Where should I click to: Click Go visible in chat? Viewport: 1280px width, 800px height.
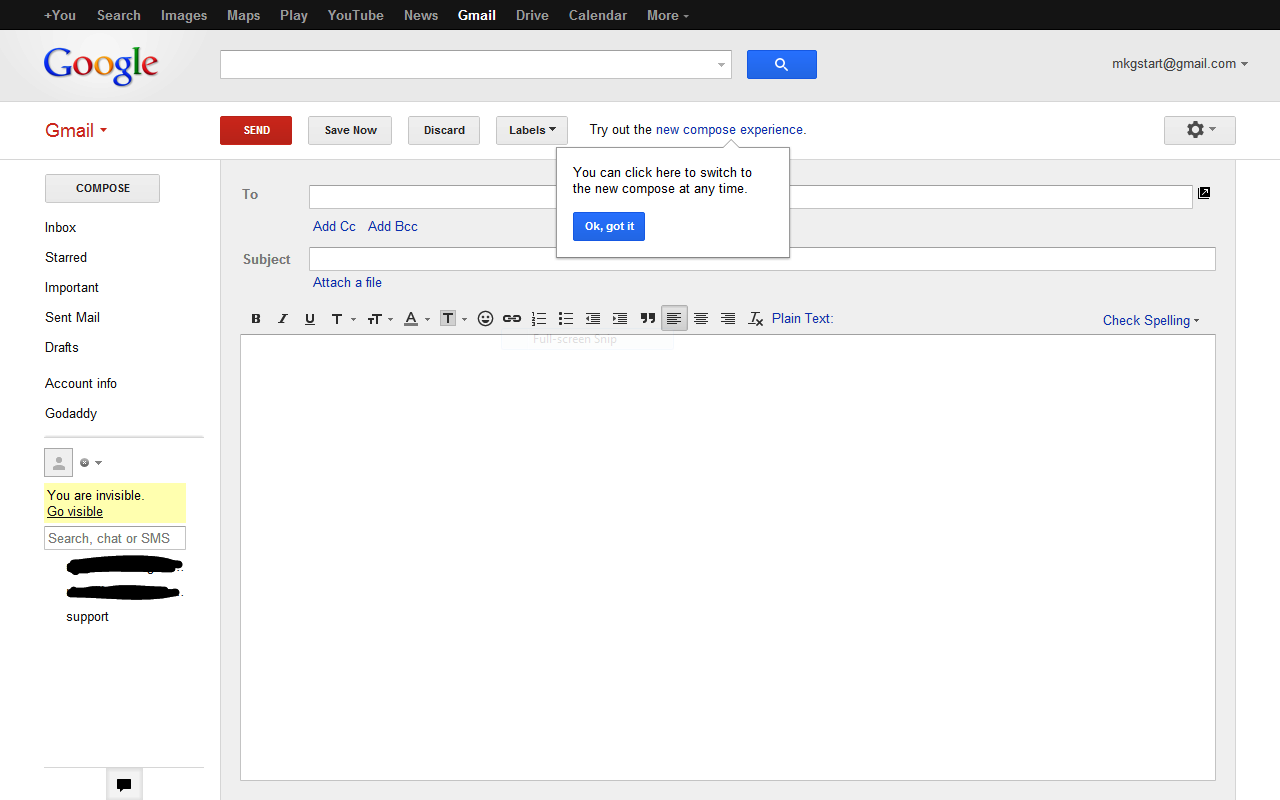pyautogui.click(x=75, y=512)
